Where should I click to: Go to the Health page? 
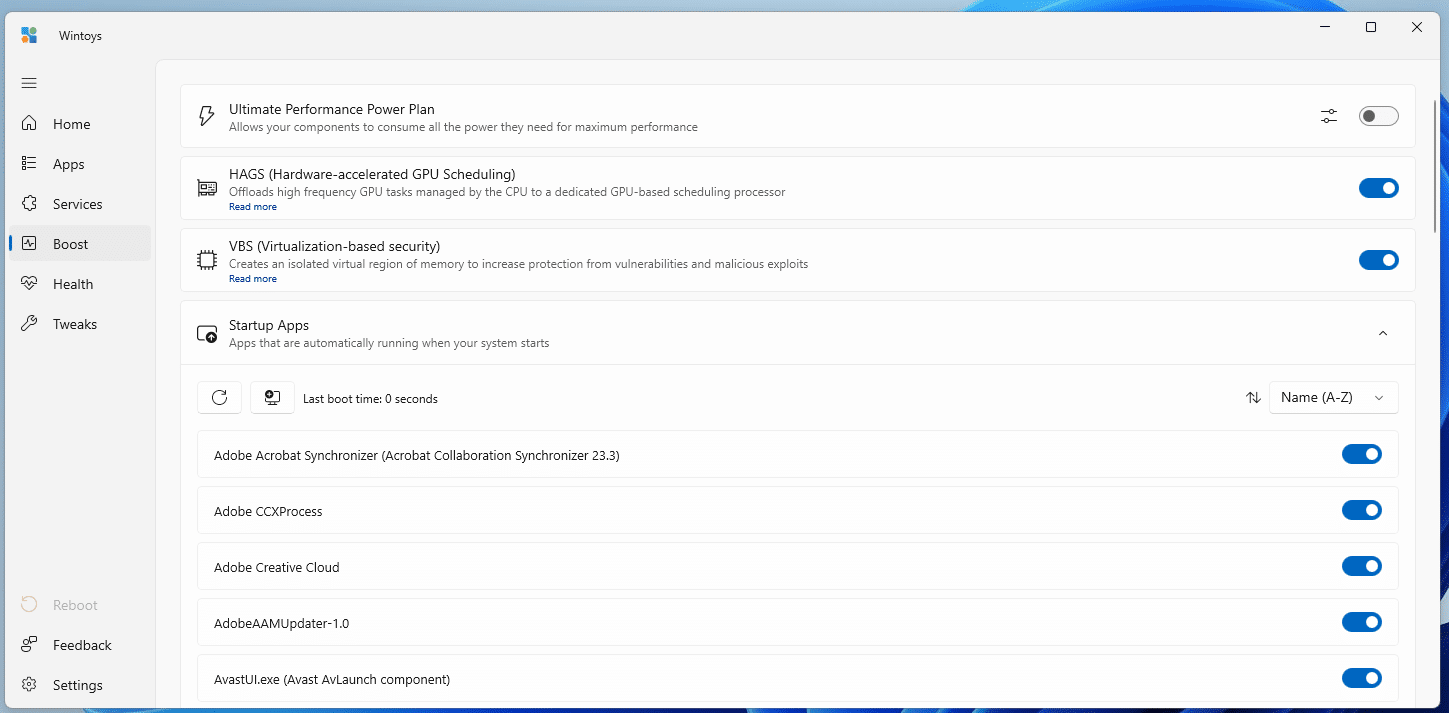coord(72,284)
